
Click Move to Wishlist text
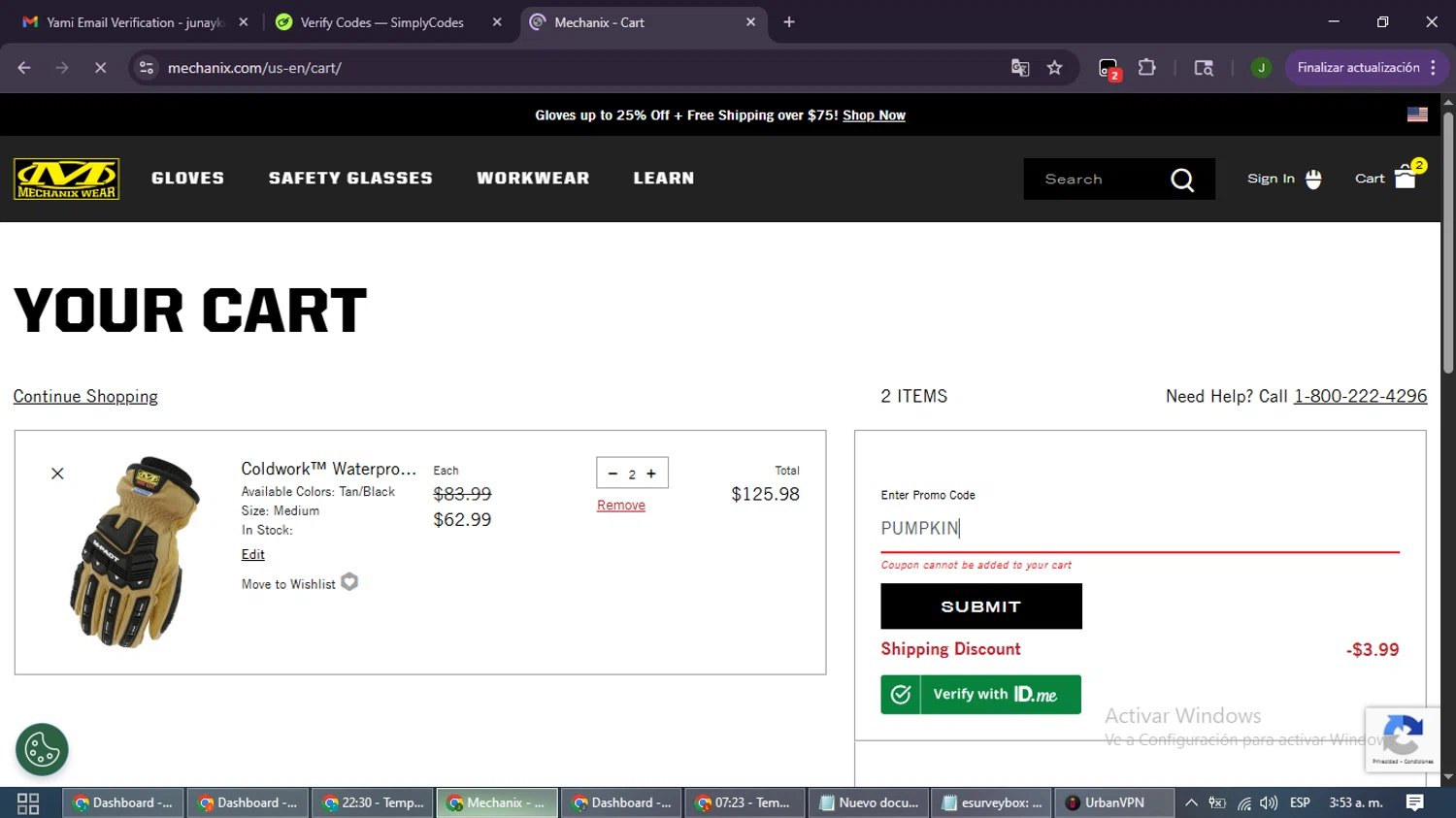(288, 584)
